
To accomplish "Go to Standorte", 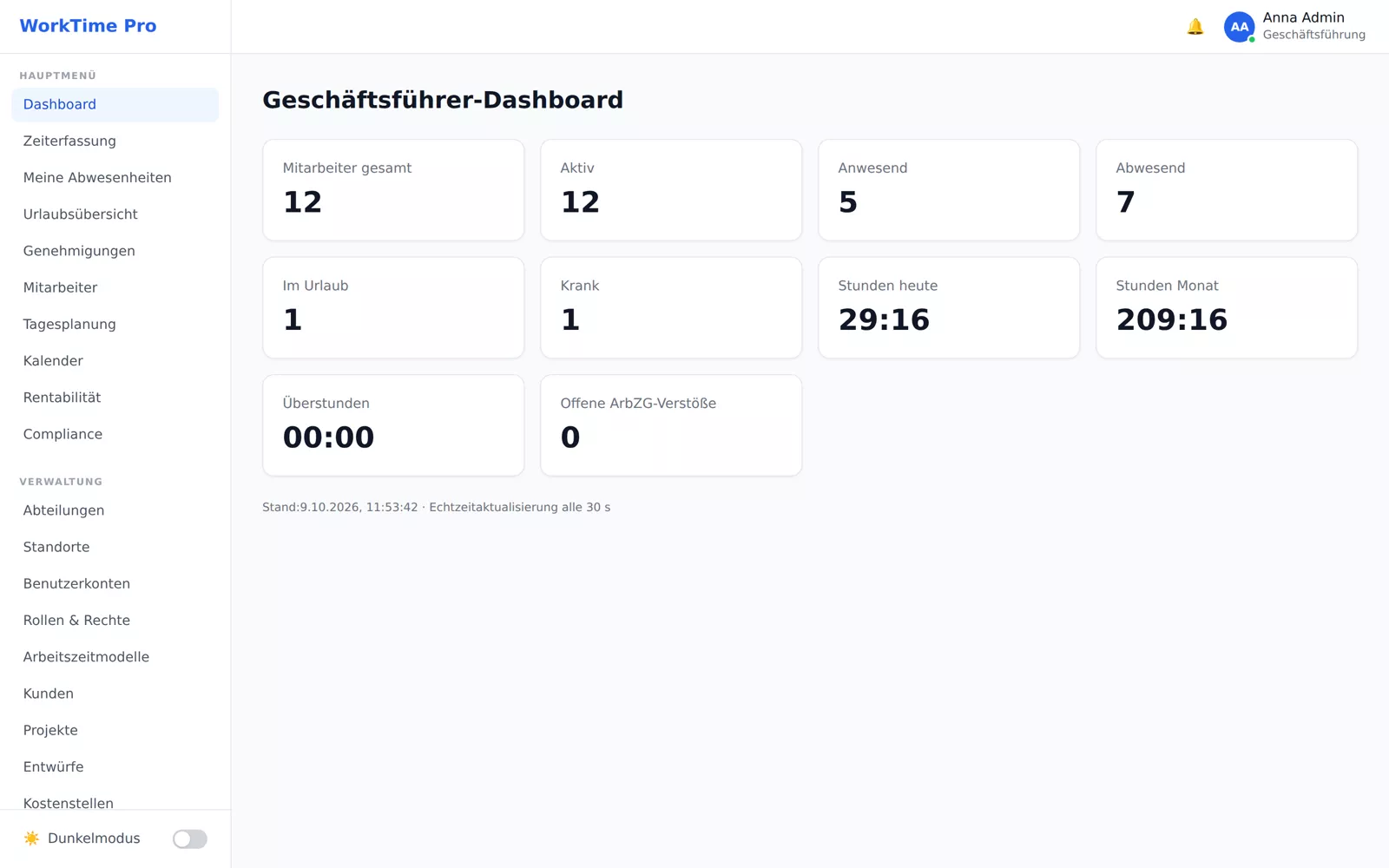I will 115,547.
